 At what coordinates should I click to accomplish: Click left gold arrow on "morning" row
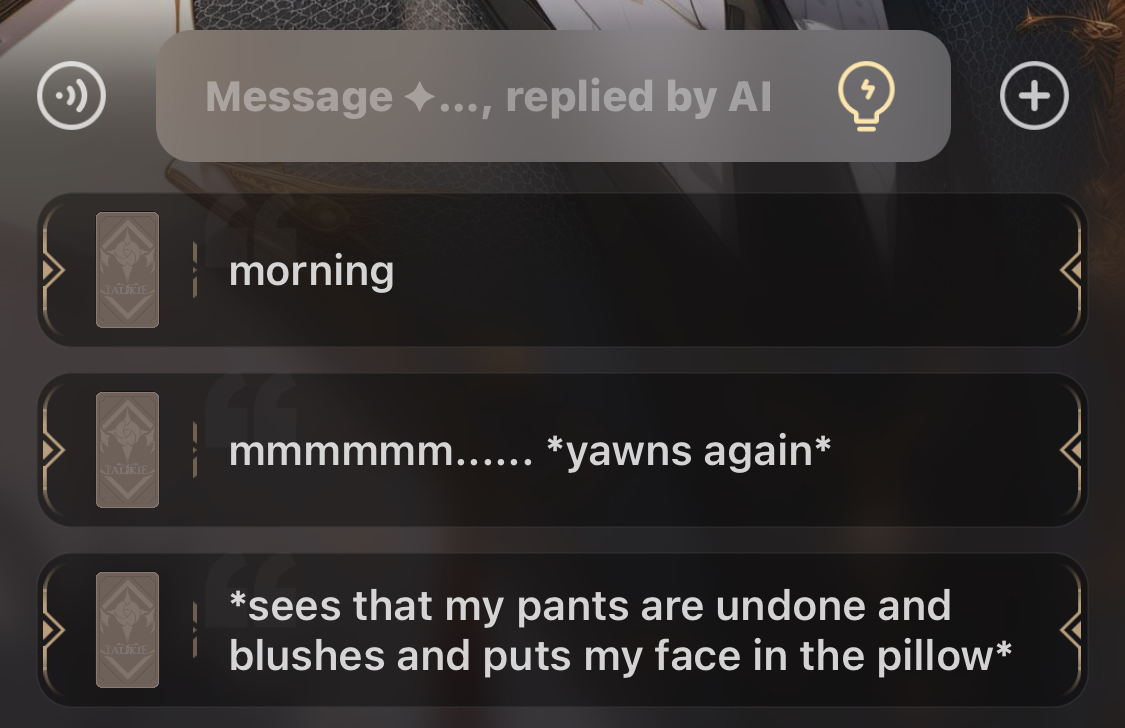[x=52, y=270]
